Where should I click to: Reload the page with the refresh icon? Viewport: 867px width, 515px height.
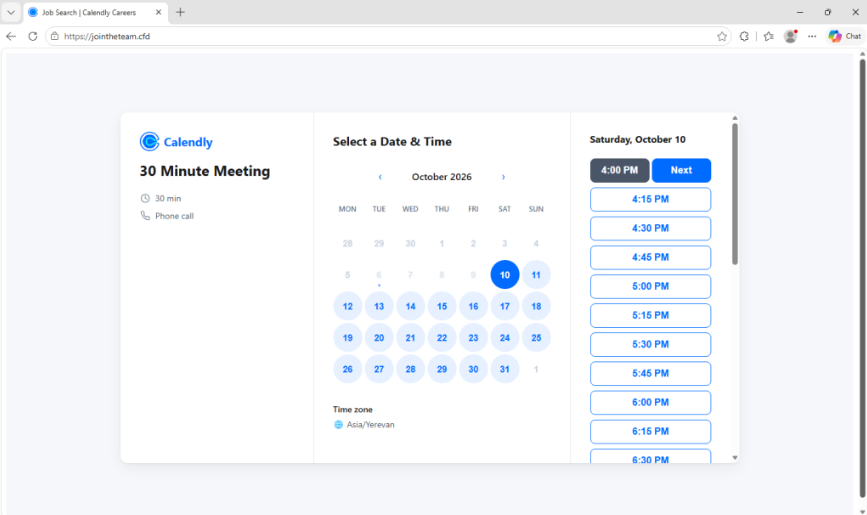(x=33, y=36)
